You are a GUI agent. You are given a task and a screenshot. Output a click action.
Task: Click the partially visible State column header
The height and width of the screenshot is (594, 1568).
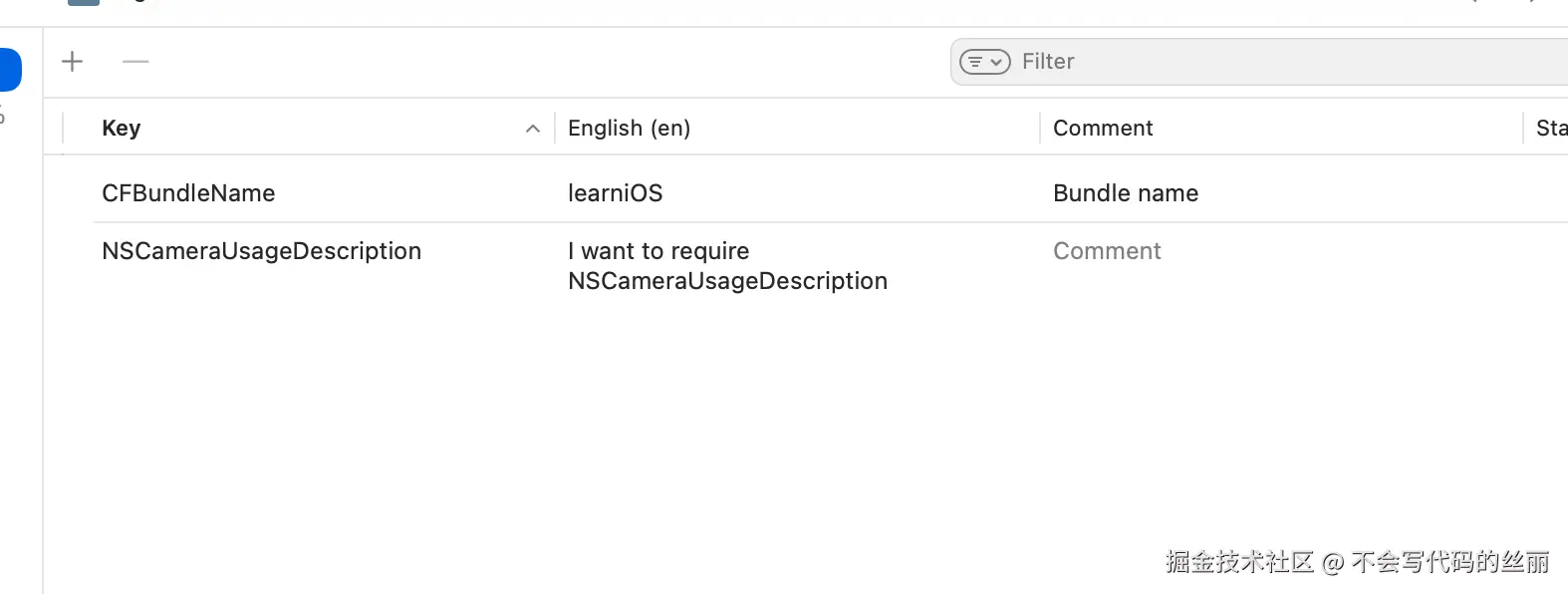1550,129
